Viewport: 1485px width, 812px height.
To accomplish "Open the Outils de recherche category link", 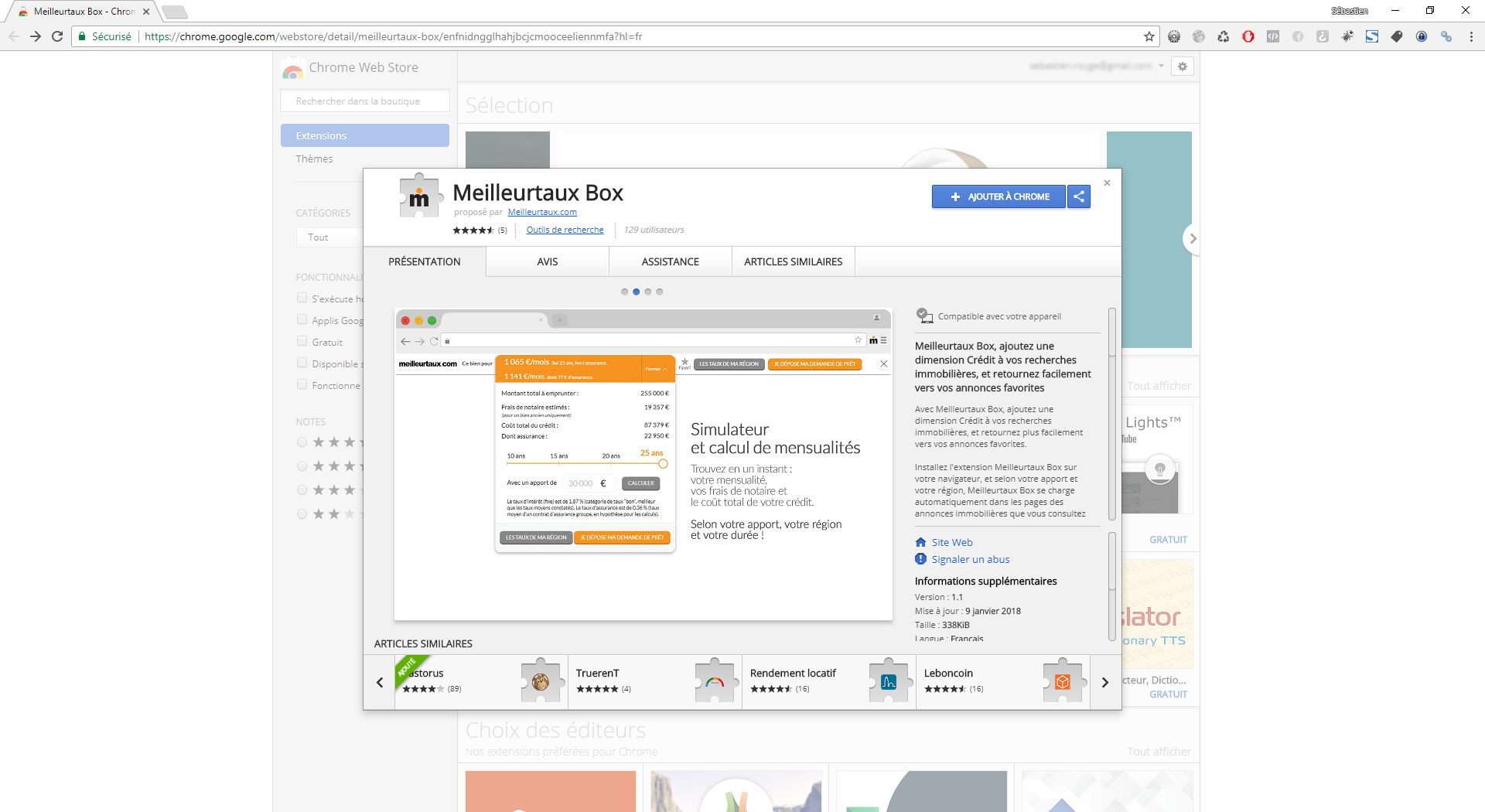I will tap(565, 230).
